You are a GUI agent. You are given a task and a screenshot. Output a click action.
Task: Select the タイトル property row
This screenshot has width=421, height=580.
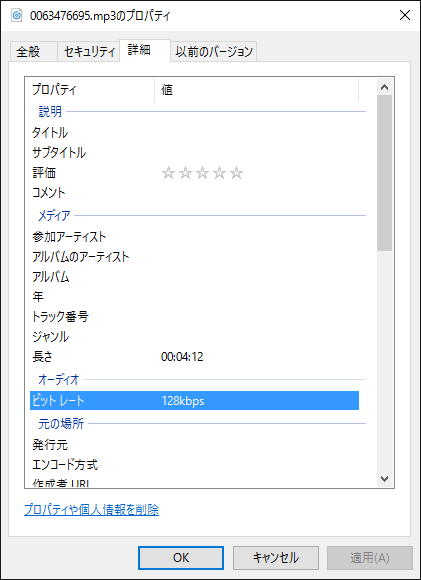pos(194,132)
